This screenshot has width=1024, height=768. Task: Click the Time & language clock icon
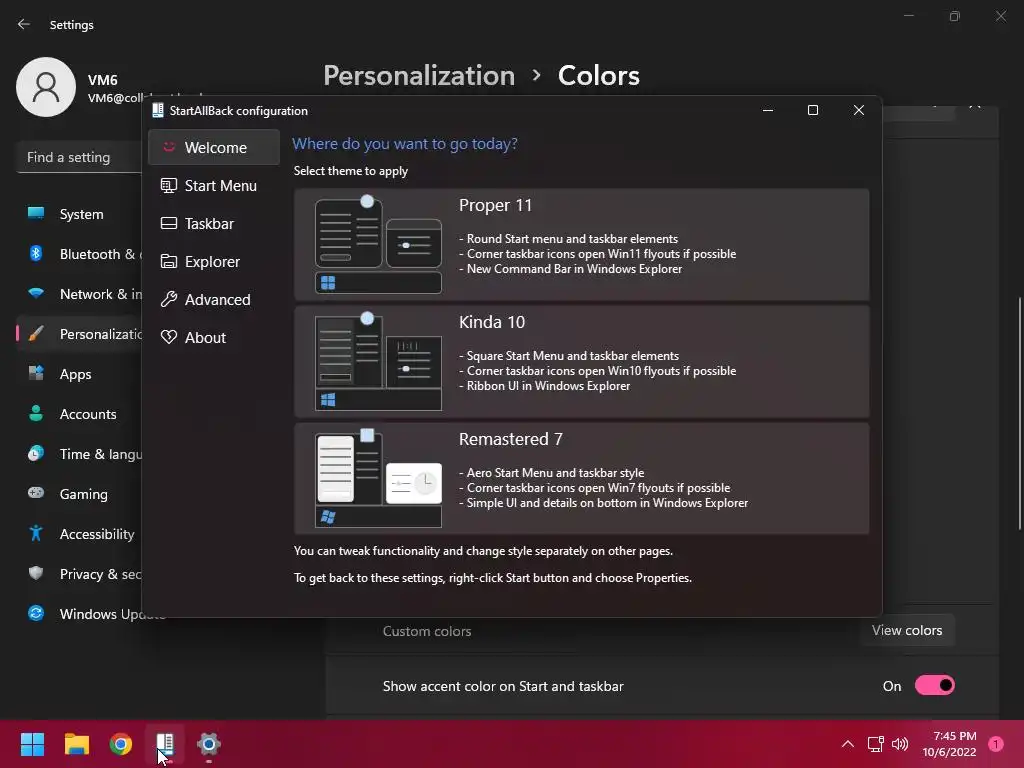coord(36,453)
